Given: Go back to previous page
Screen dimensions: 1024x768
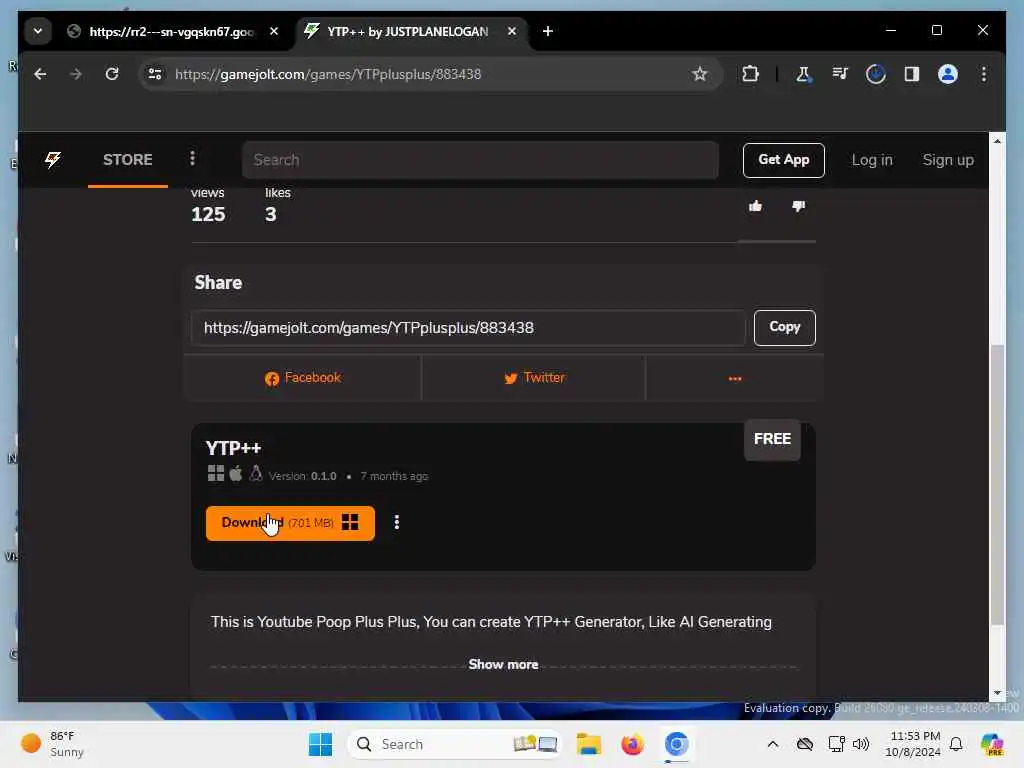Looking at the screenshot, I should point(40,74).
